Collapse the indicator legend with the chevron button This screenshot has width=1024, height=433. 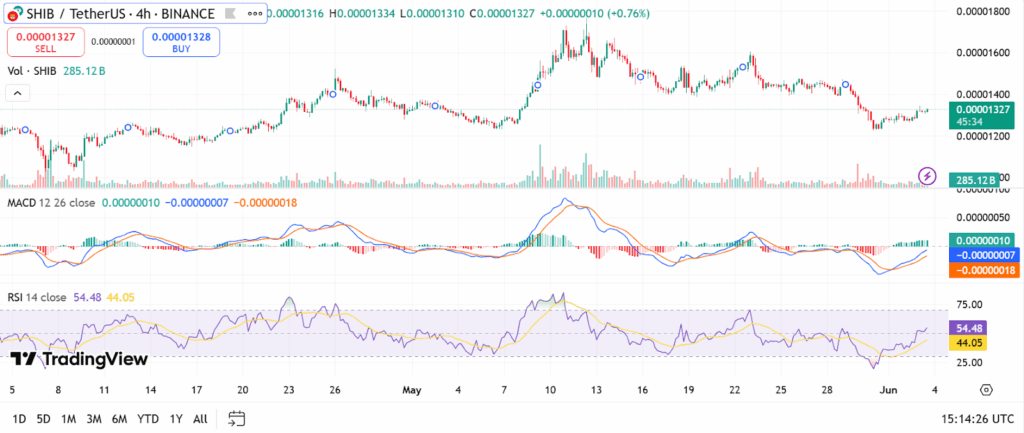pyautogui.click(x=18, y=94)
